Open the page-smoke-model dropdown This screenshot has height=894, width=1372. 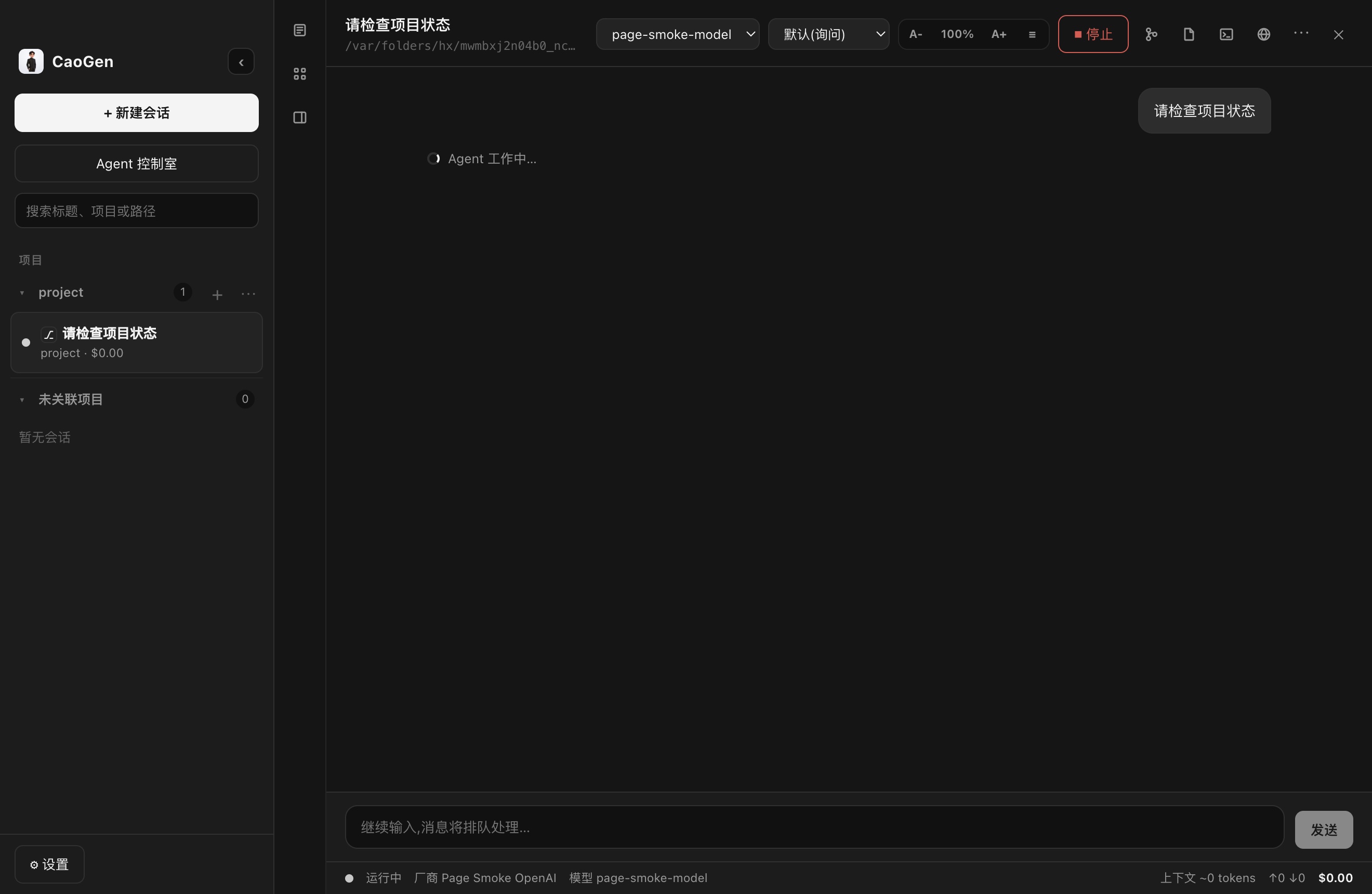(x=678, y=34)
